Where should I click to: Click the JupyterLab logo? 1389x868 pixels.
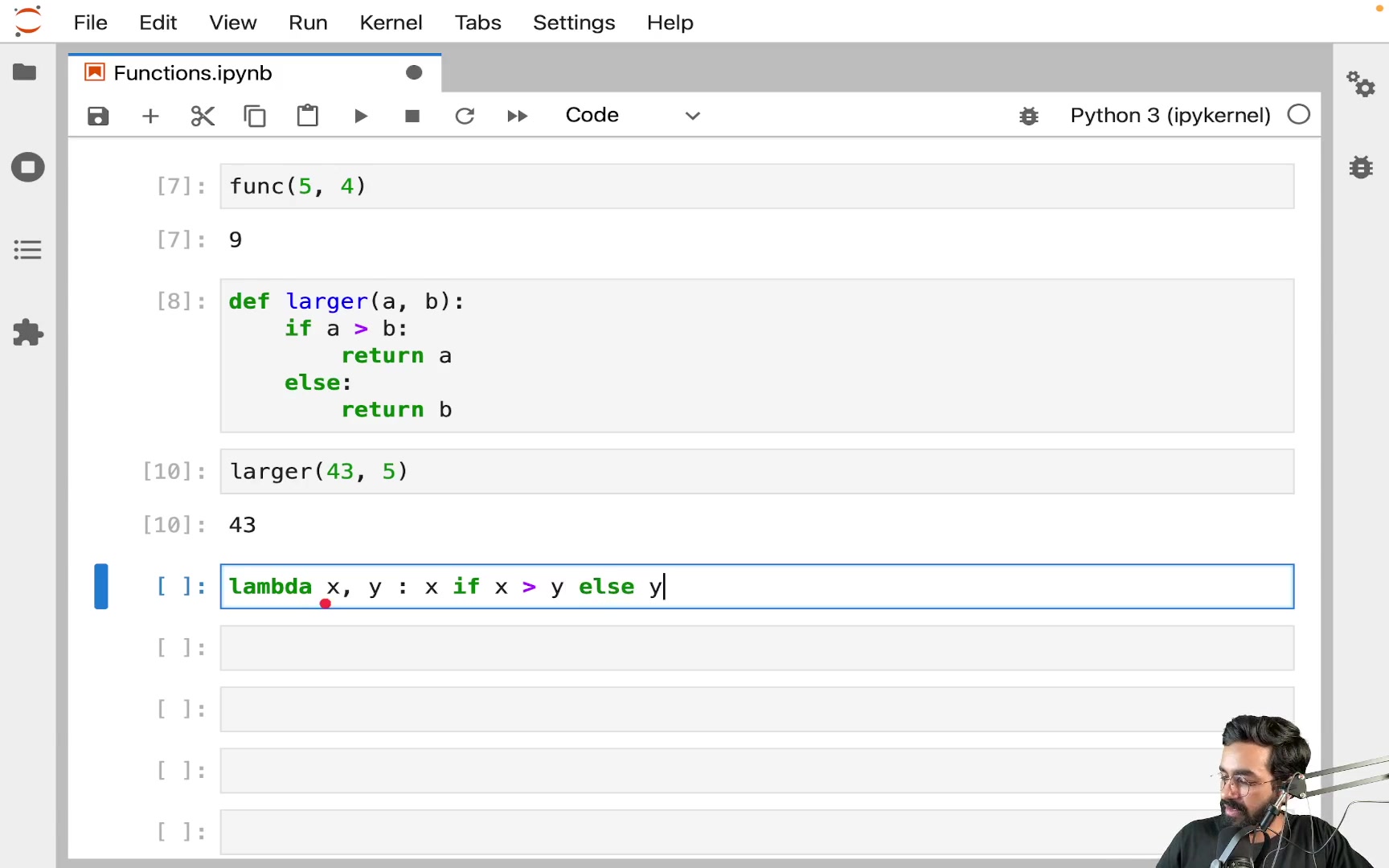(27, 22)
